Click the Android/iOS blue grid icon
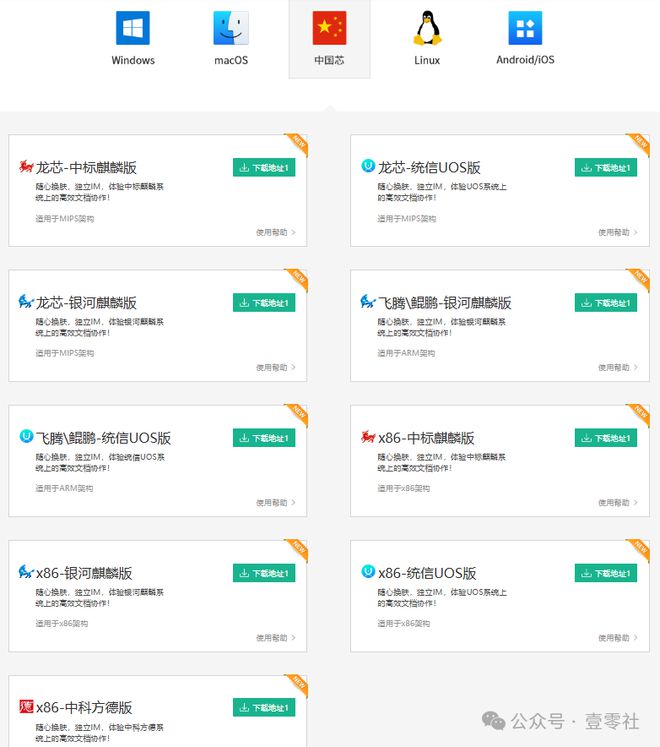 coord(525,28)
